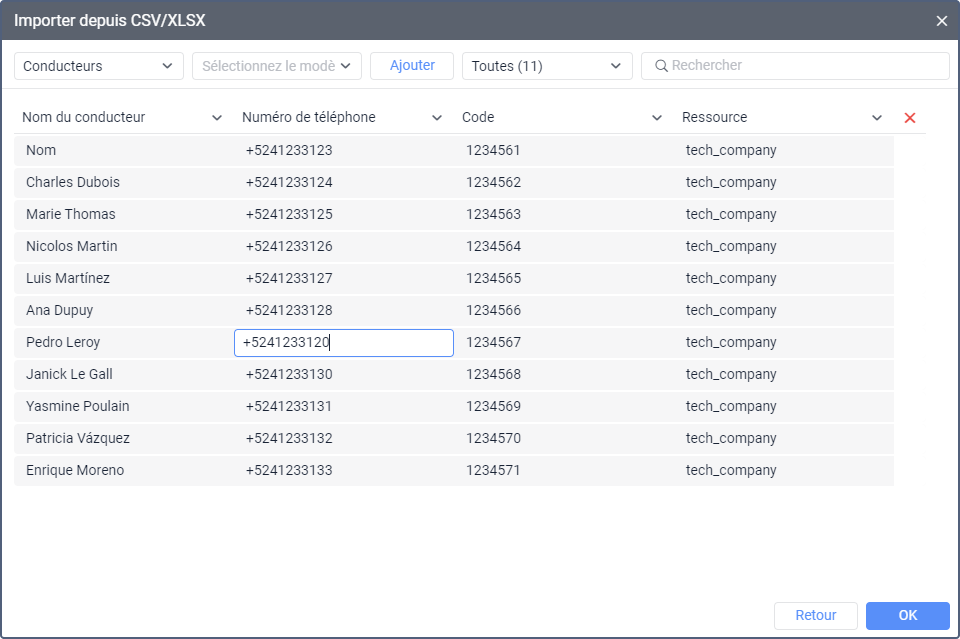The image size is (960, 639).
Task: Select the Enrique Moreno name cell
Action: point(75,470)
